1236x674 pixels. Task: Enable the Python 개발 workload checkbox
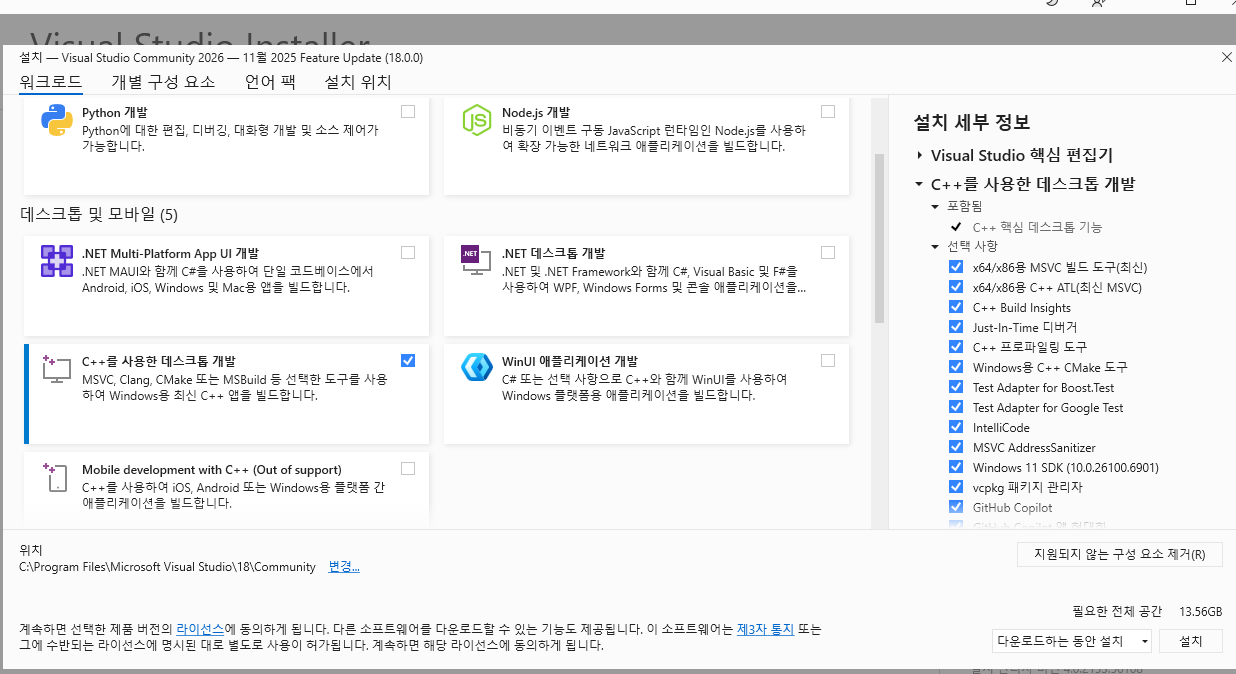click(x=408, y=112)
